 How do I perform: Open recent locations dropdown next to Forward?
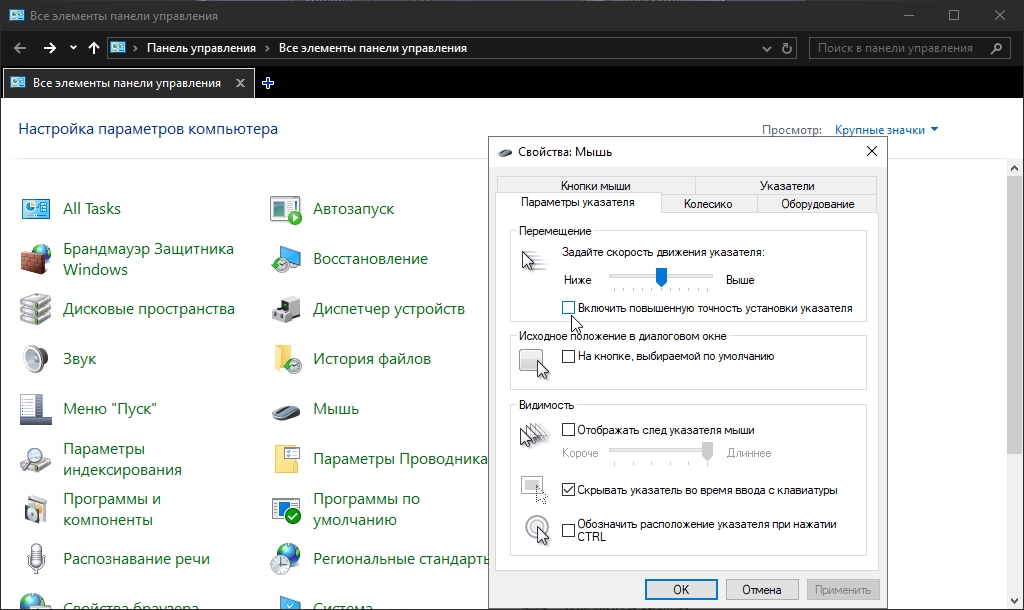coord(73,48)
